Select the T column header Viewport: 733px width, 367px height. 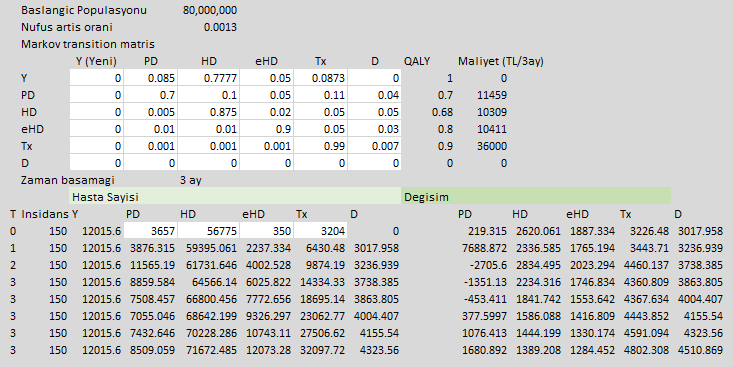(13, 214)
